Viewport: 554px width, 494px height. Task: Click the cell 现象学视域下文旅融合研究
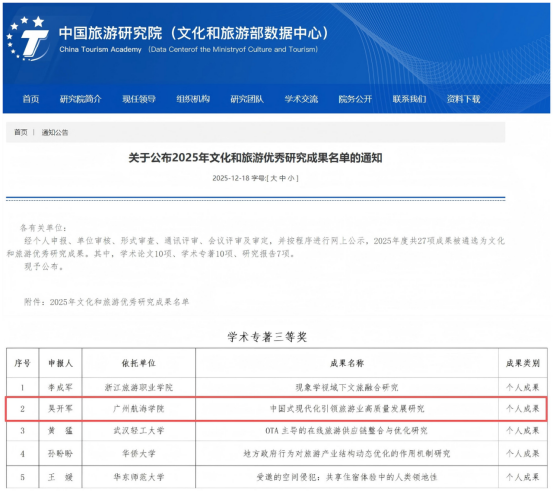(x=347, y=387)
